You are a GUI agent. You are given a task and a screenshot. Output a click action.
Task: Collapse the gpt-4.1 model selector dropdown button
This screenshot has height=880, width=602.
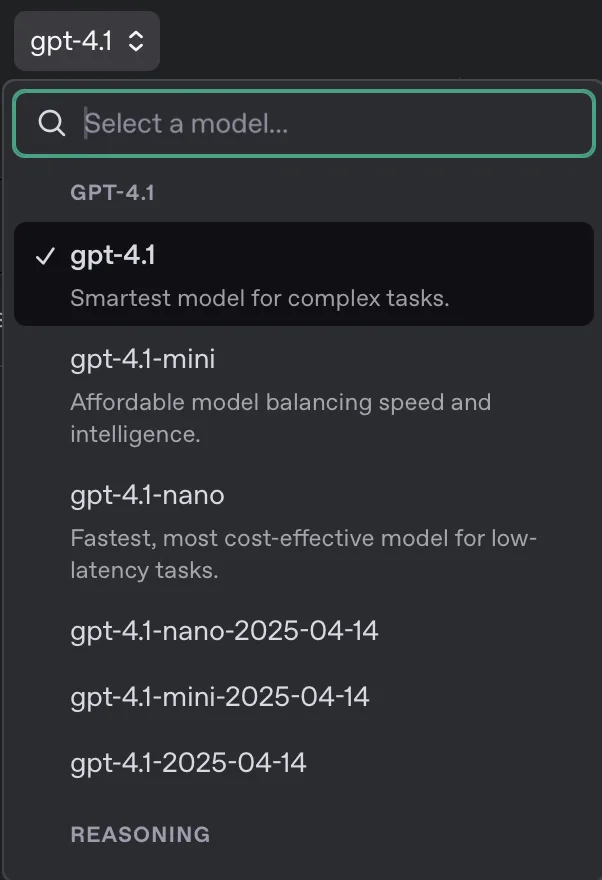click(87, 41)
